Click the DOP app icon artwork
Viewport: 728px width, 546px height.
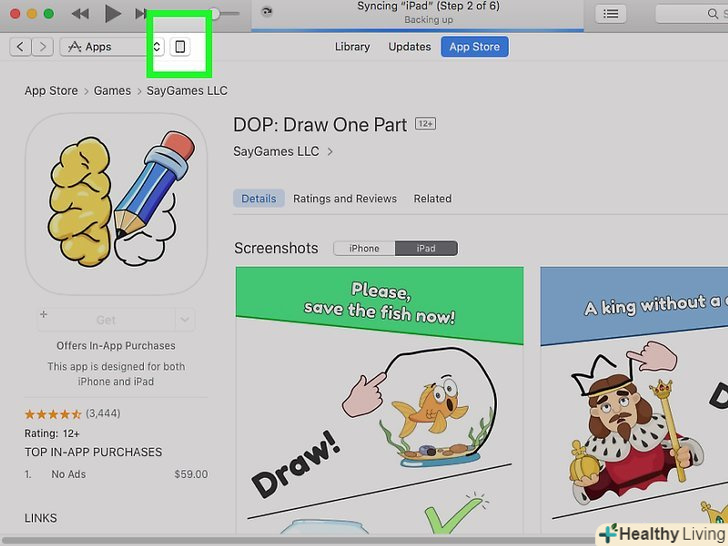pos(116,204)
